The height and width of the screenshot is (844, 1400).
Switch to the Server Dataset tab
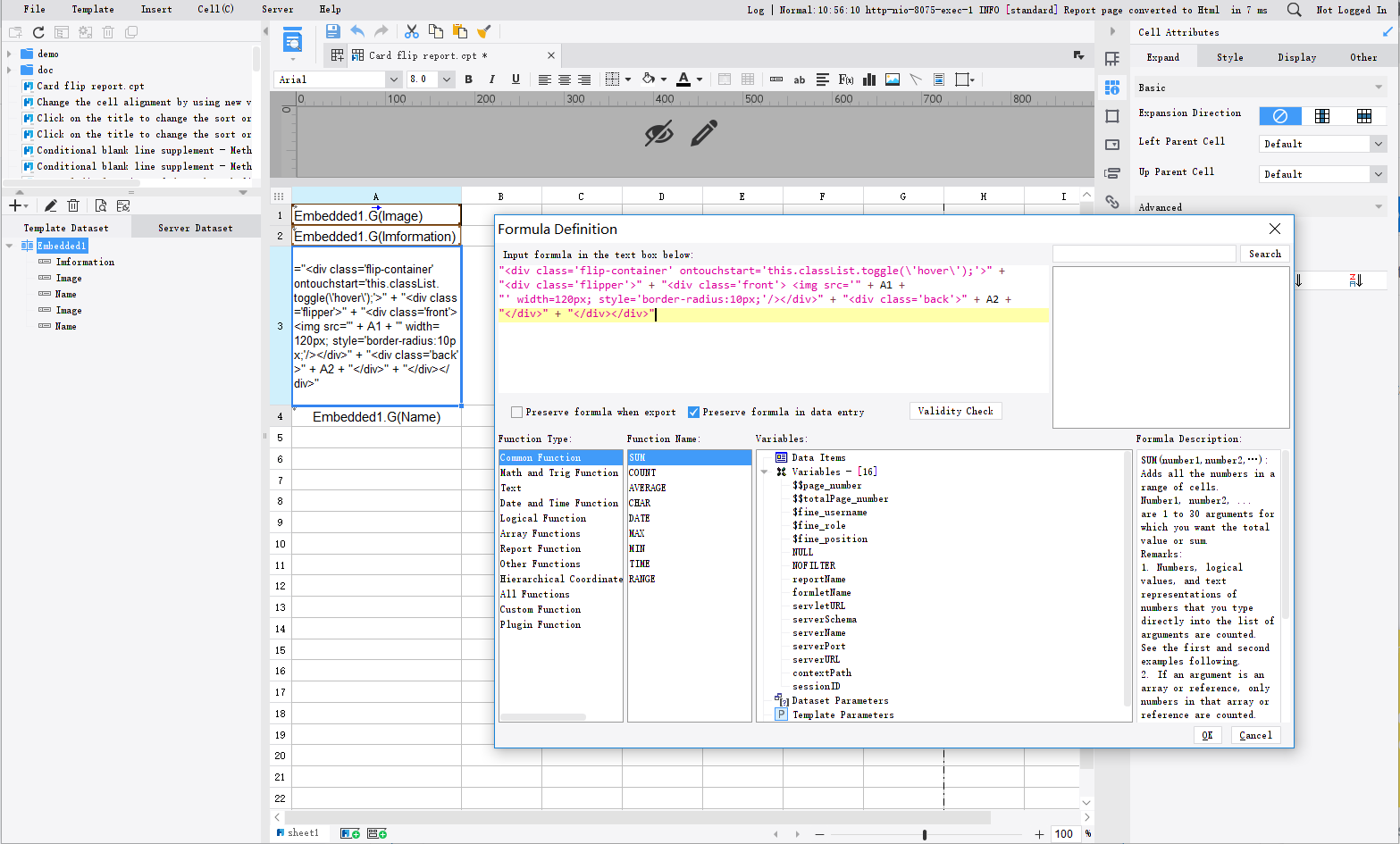pos(195,228)
